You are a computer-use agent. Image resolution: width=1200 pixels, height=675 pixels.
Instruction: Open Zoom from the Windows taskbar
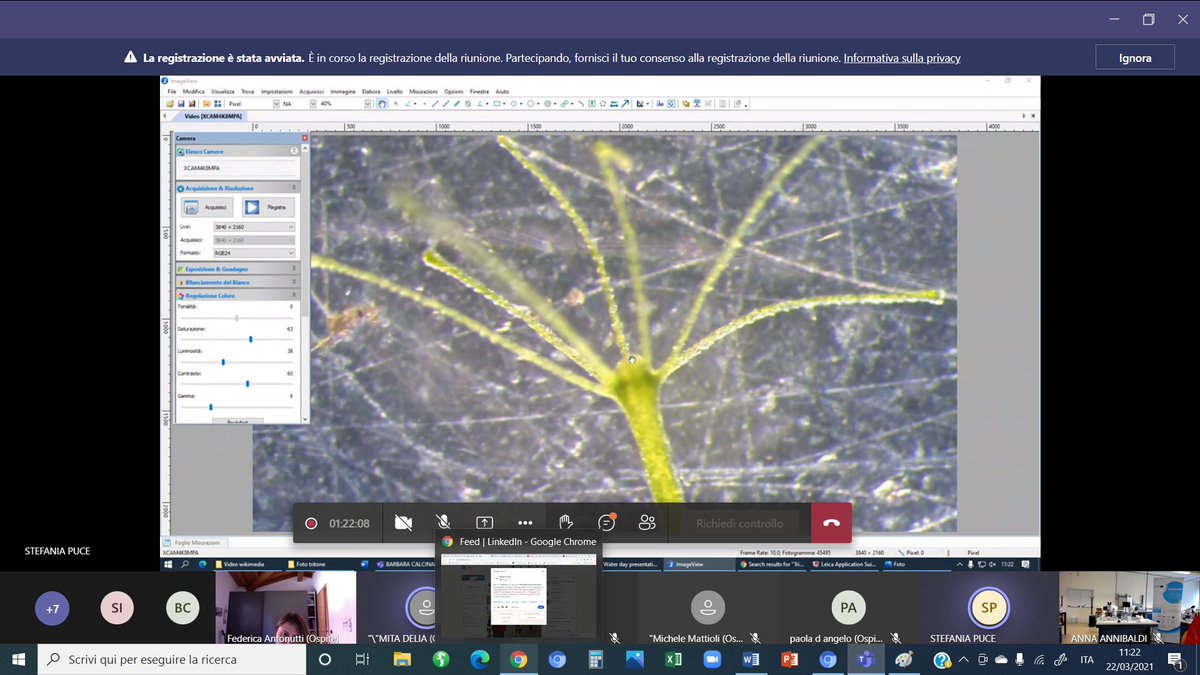pos(712,660)
